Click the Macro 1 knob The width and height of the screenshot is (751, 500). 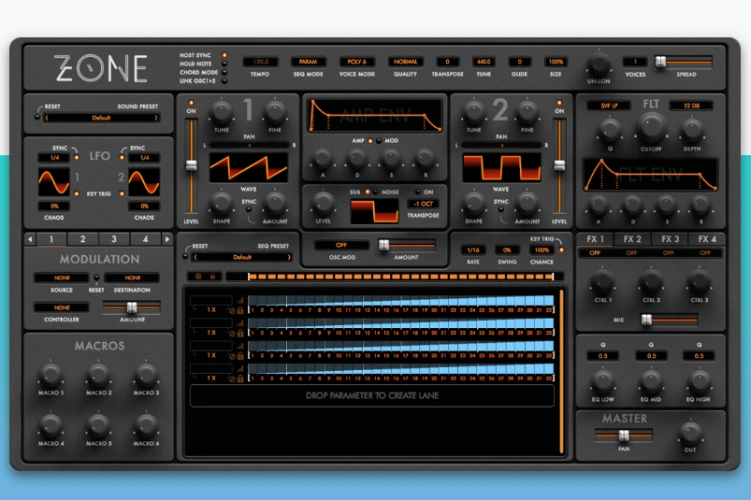(49, 377)
